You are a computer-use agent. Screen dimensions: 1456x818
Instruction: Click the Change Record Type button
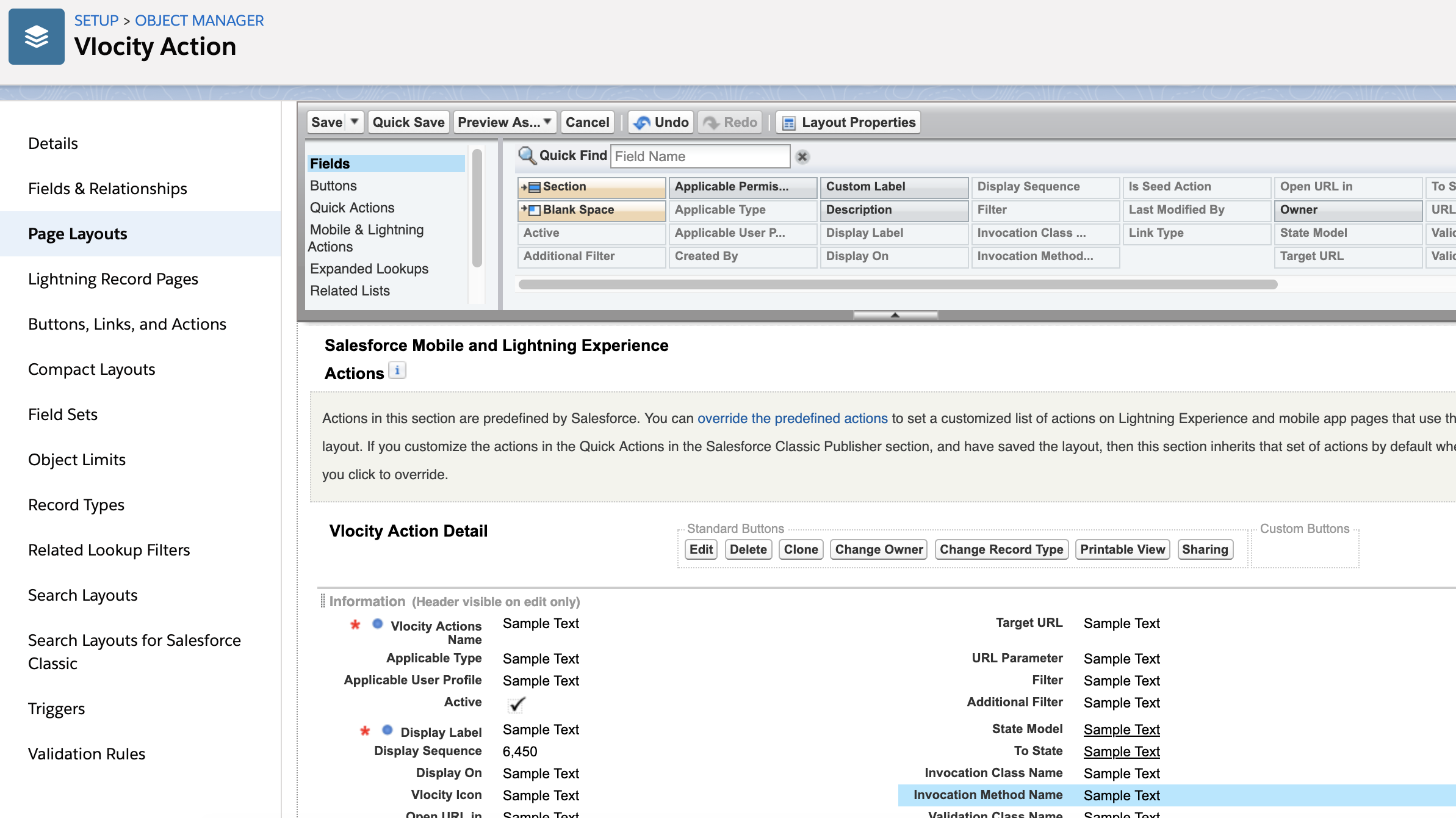click(1001, 549)
